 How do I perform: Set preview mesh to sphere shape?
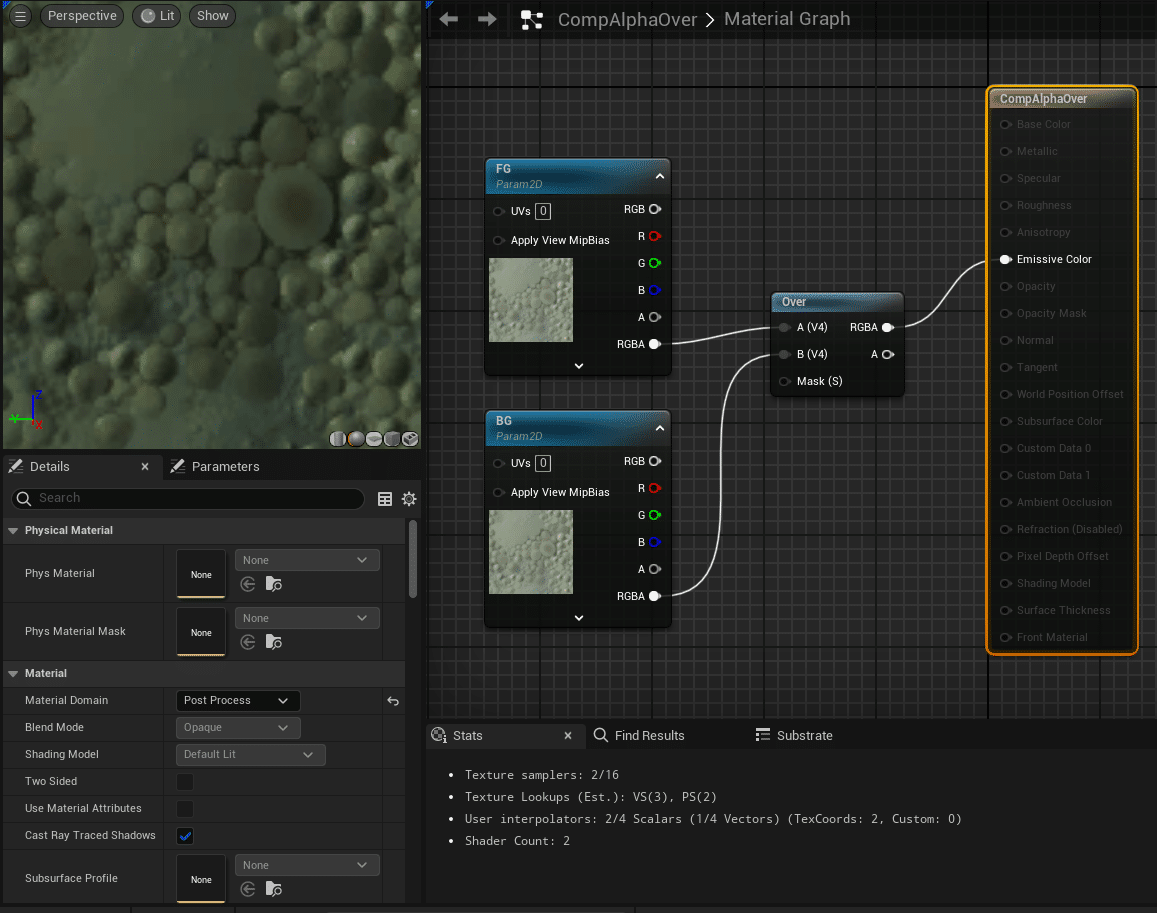click(356, 439)
